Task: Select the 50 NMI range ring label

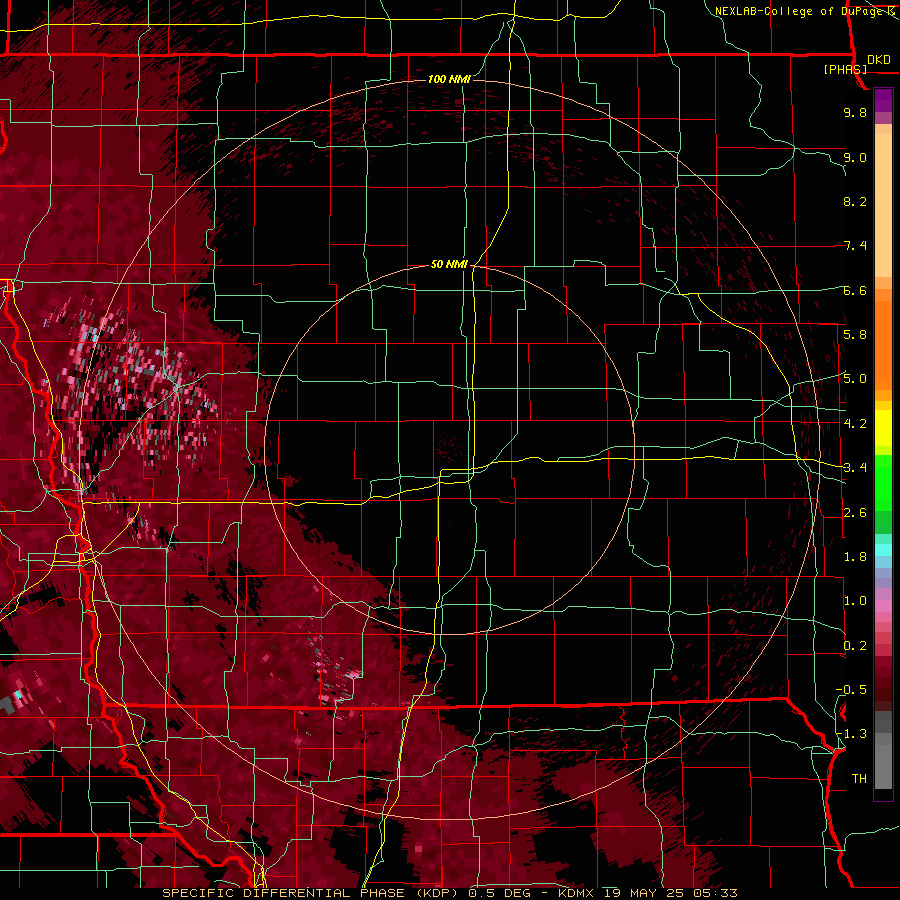Action: 449,264
